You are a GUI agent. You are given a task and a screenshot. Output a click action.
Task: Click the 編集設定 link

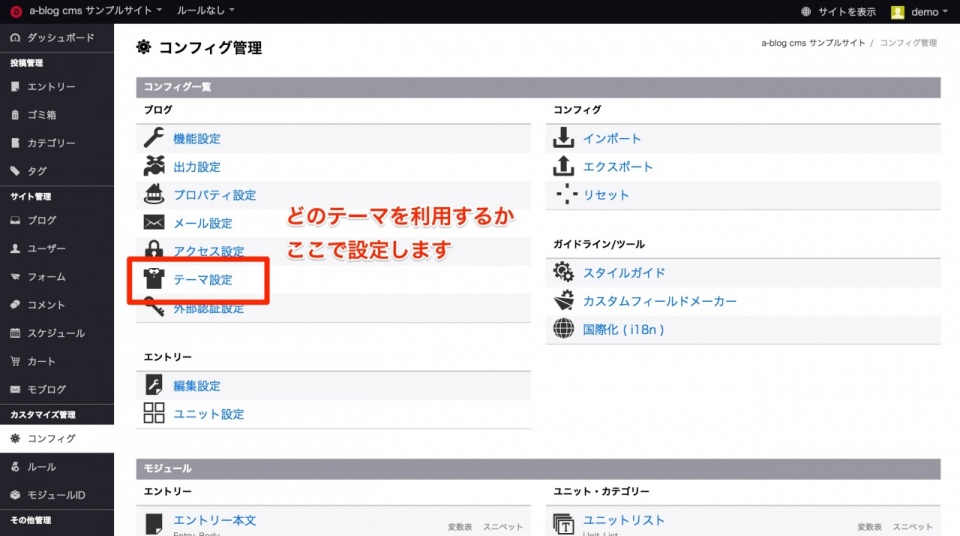coord(197,386)
